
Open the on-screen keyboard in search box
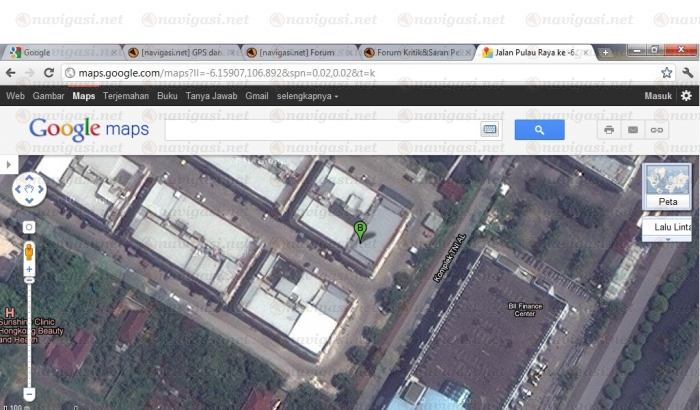click(x=490, y=130)
